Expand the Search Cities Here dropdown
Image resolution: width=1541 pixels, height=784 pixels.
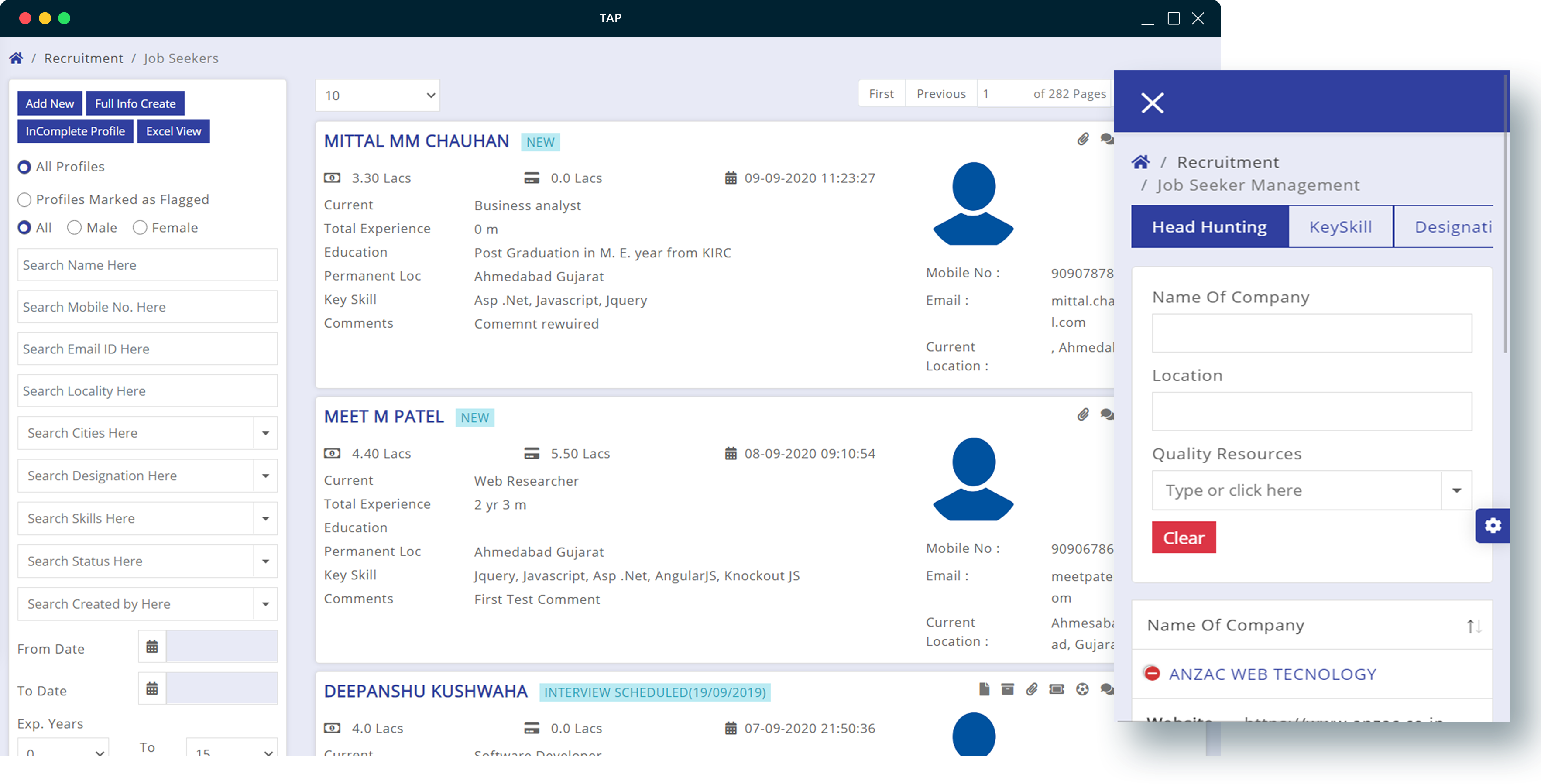click(x=265, y=433)
